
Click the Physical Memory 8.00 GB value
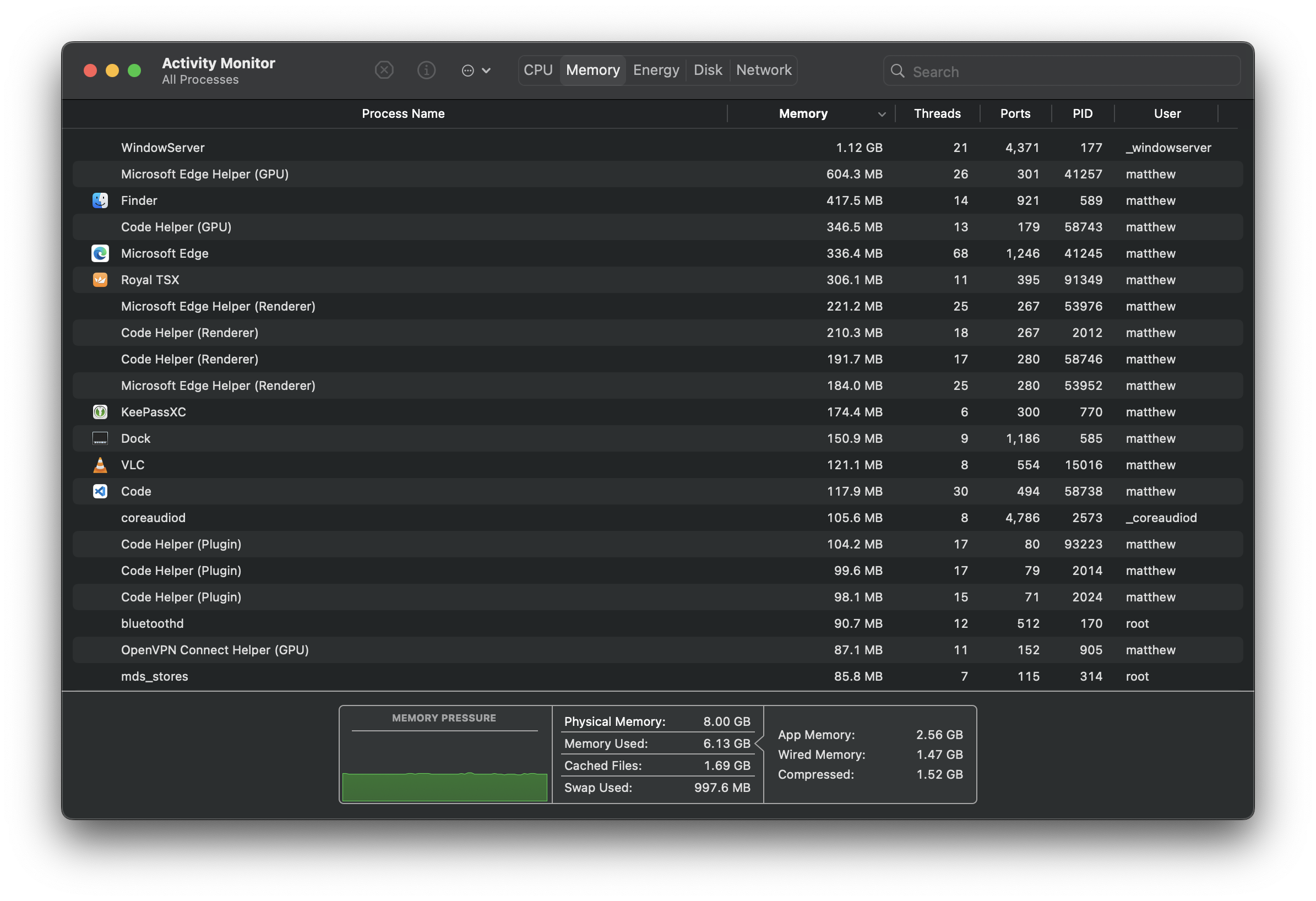coord(726,721)
